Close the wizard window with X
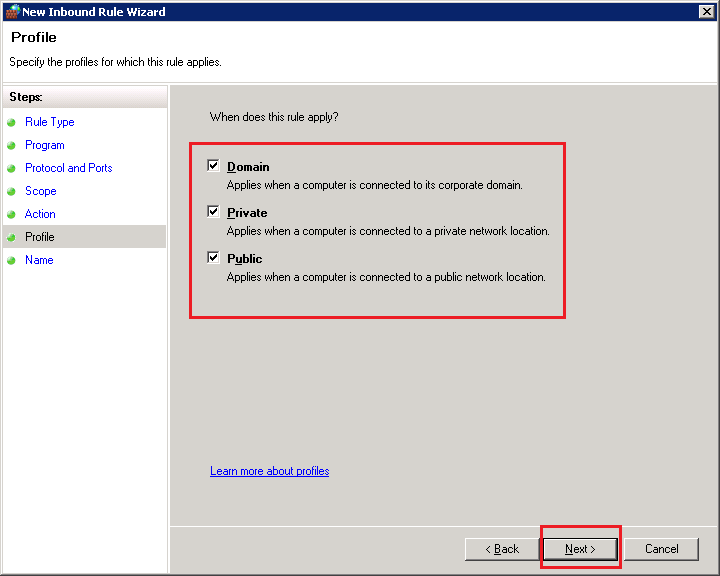The image size is (720, 576). click(706, 11)
